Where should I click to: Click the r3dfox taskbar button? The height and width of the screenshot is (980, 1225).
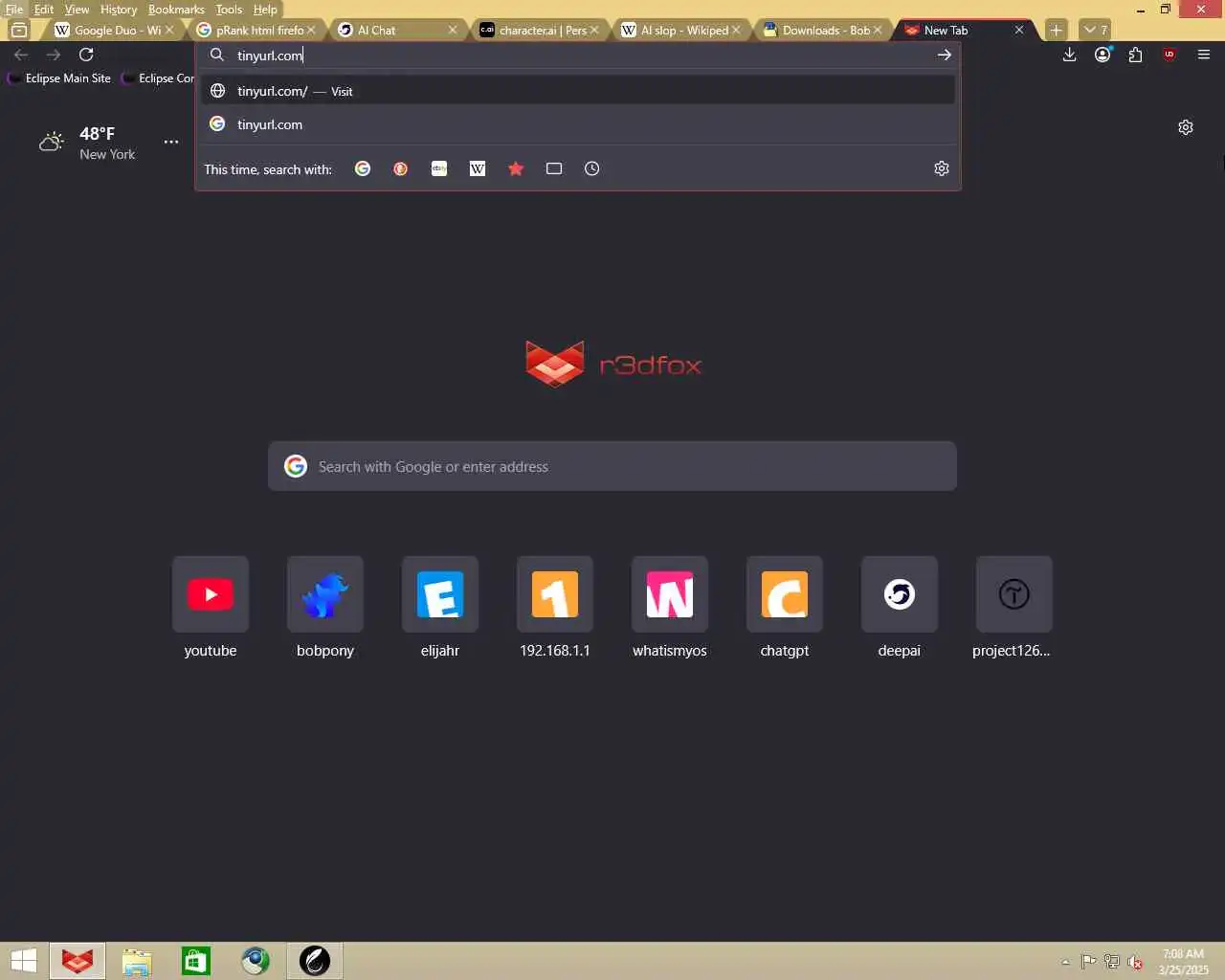pos(78,961)
